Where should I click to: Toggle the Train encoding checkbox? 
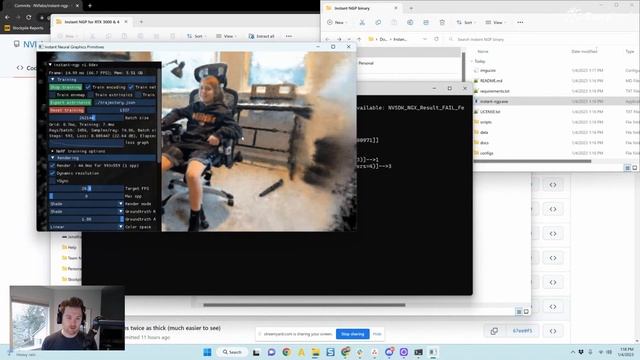pyautogui.click(x=88, y=87)
